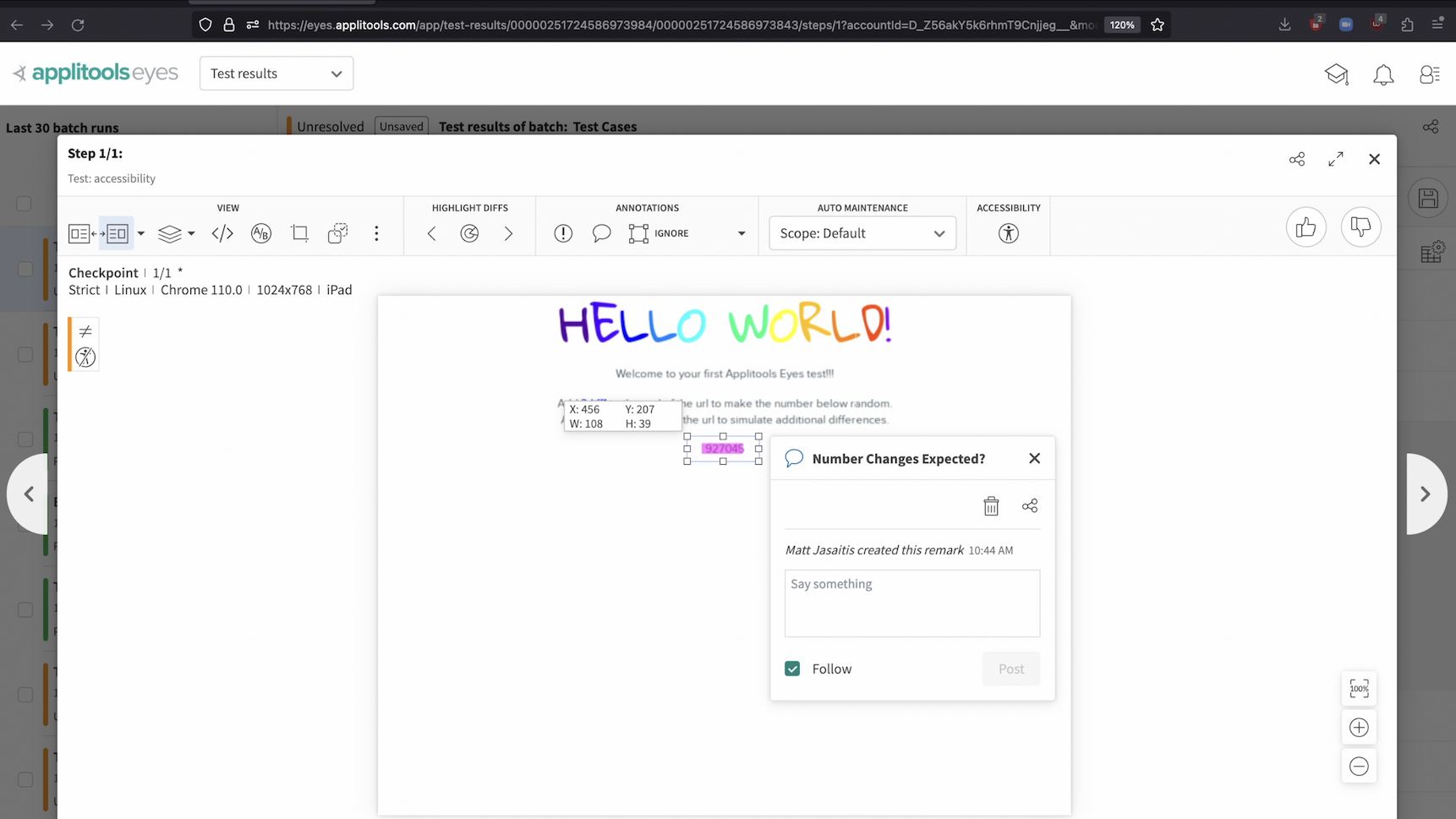Open the copy regions icon
This screenshot has width=1456, height=819.
338,233
